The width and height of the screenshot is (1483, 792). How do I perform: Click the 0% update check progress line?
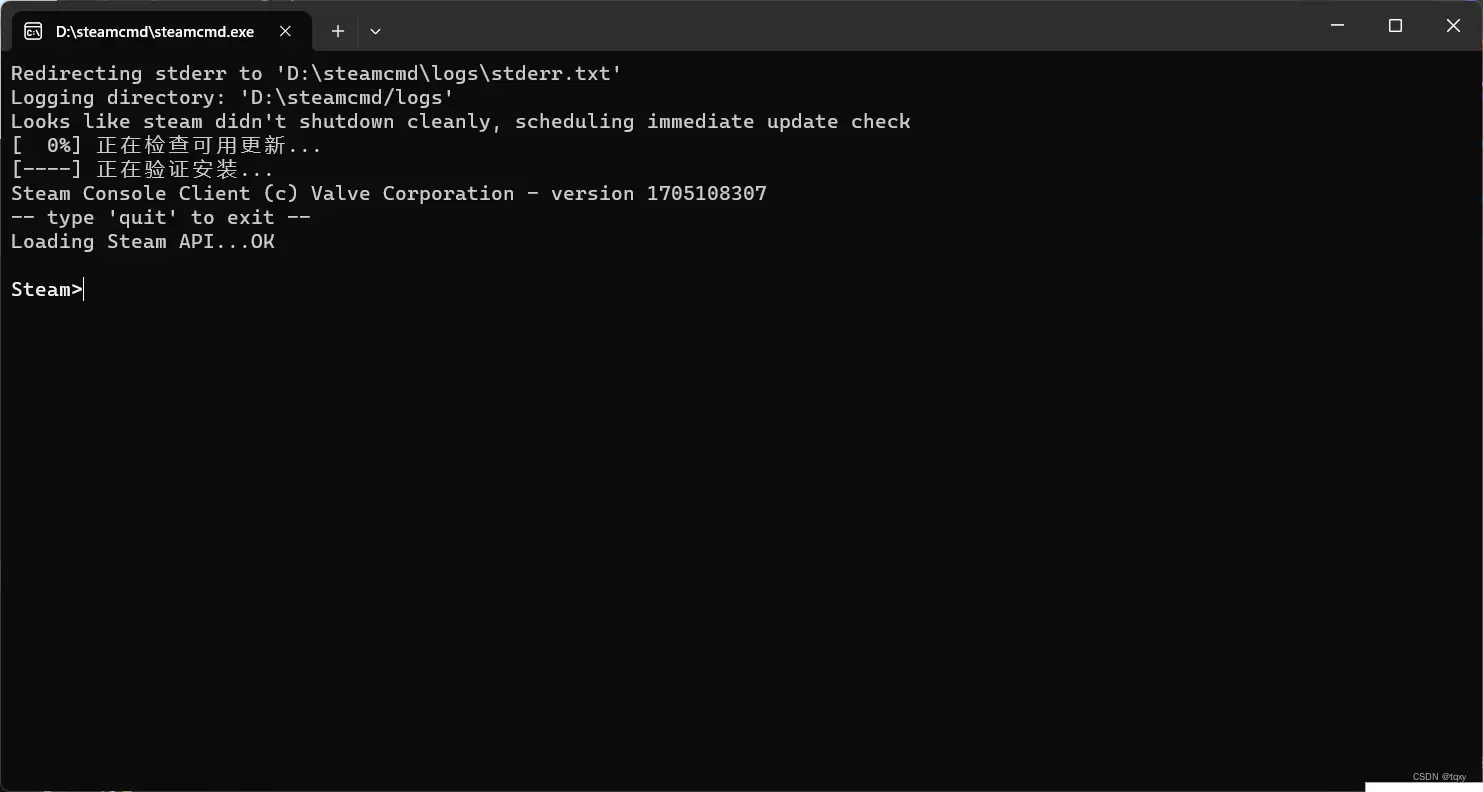[166, 145]
